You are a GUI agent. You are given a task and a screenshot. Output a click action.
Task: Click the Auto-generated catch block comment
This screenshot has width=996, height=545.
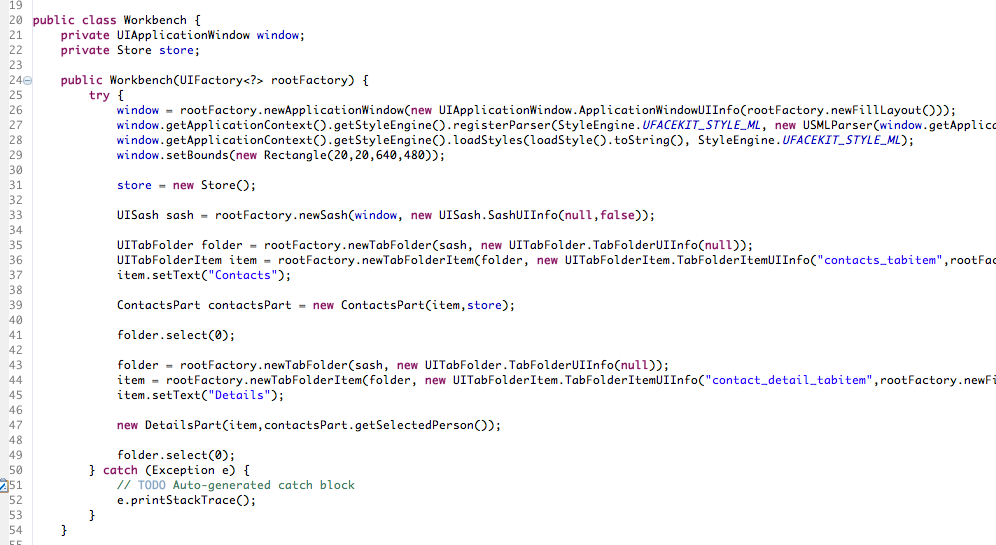pyautogui.click(x=264, y=485)
